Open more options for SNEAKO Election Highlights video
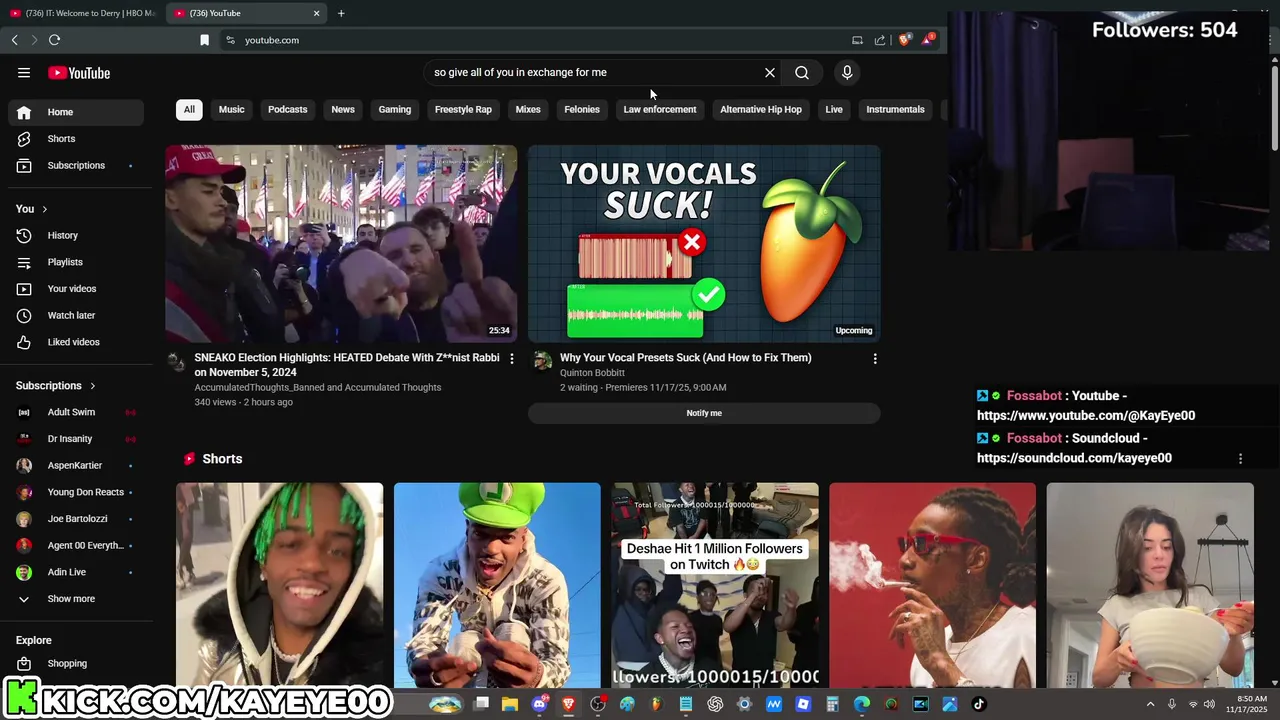Screen dimensions: 1280x720 click(512, 358)
